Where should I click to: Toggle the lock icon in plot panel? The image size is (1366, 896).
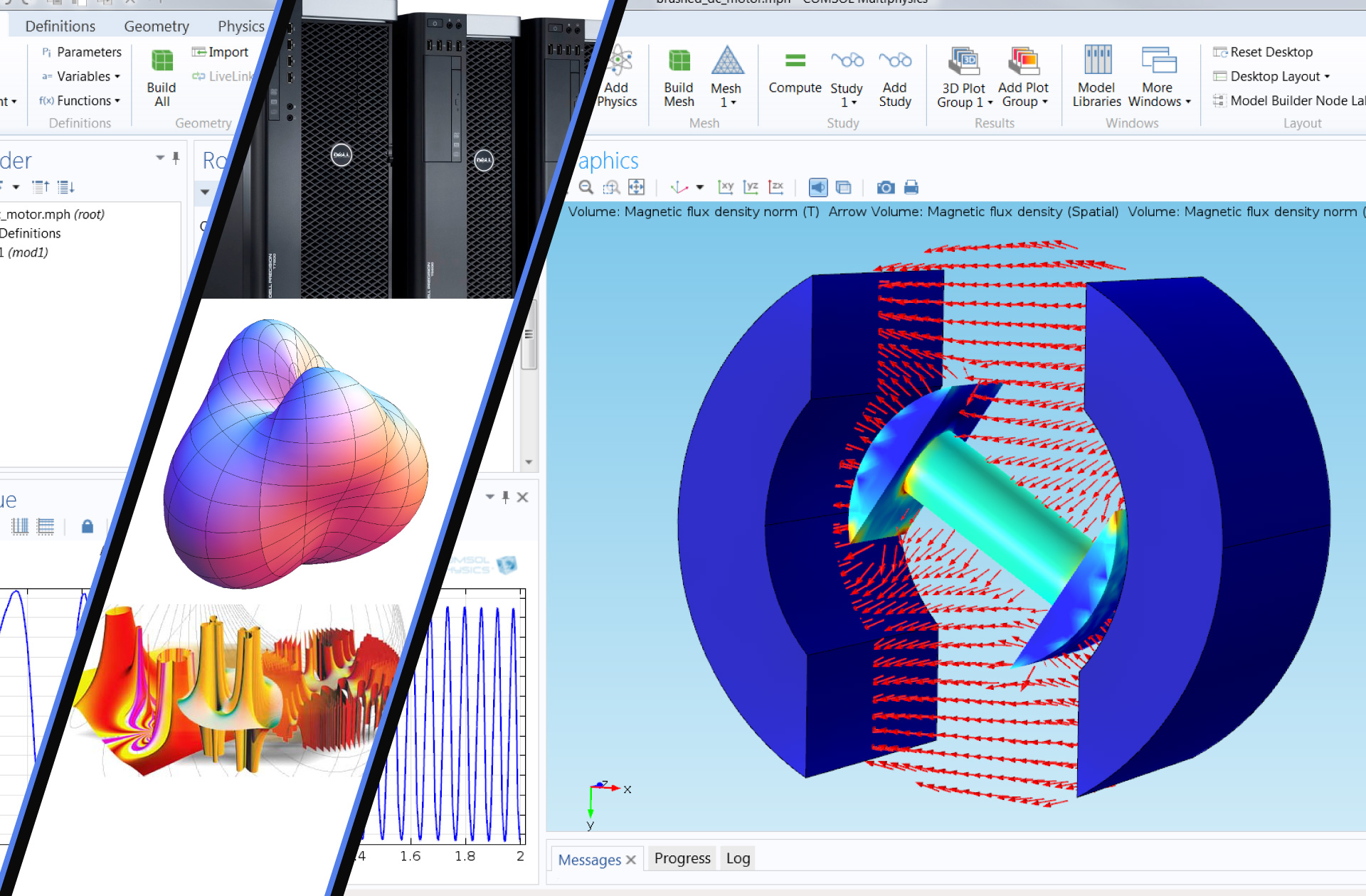point(87,526)
